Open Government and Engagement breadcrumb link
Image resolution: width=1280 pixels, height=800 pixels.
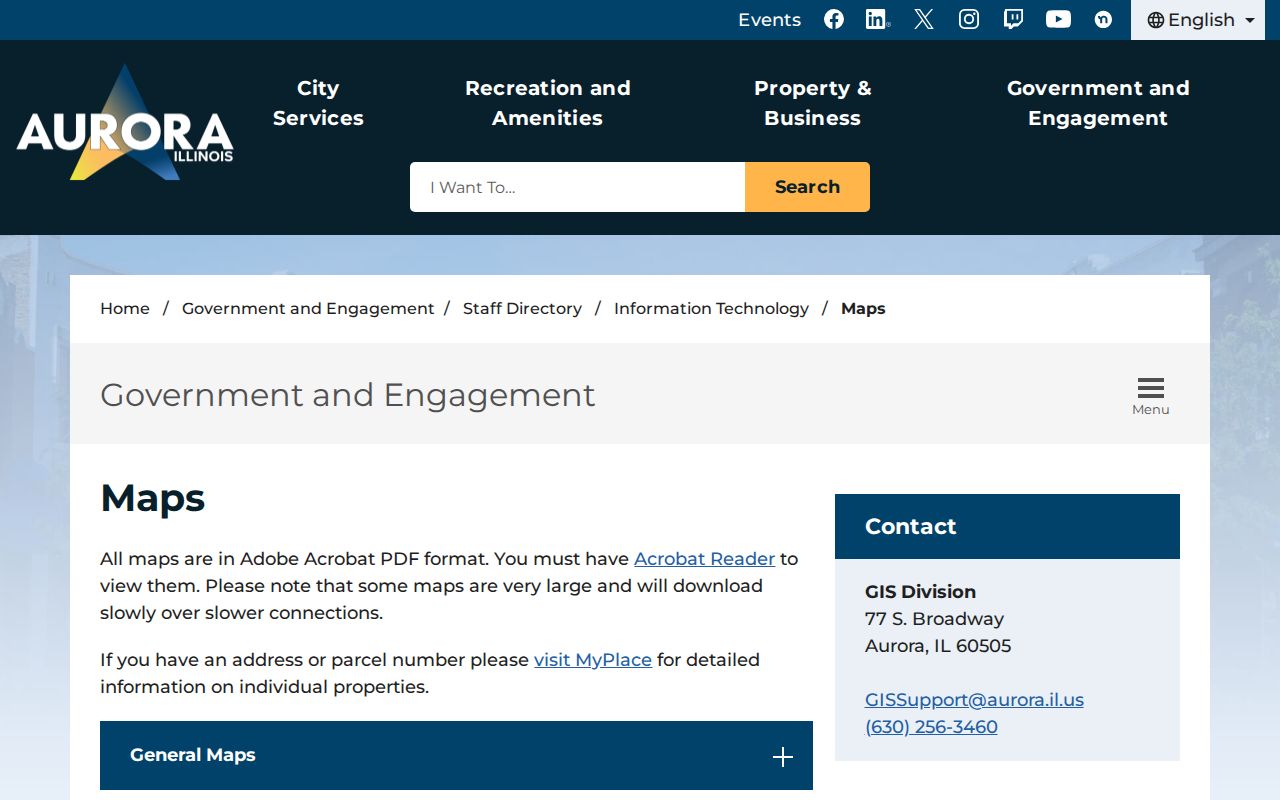coord(308,308)
